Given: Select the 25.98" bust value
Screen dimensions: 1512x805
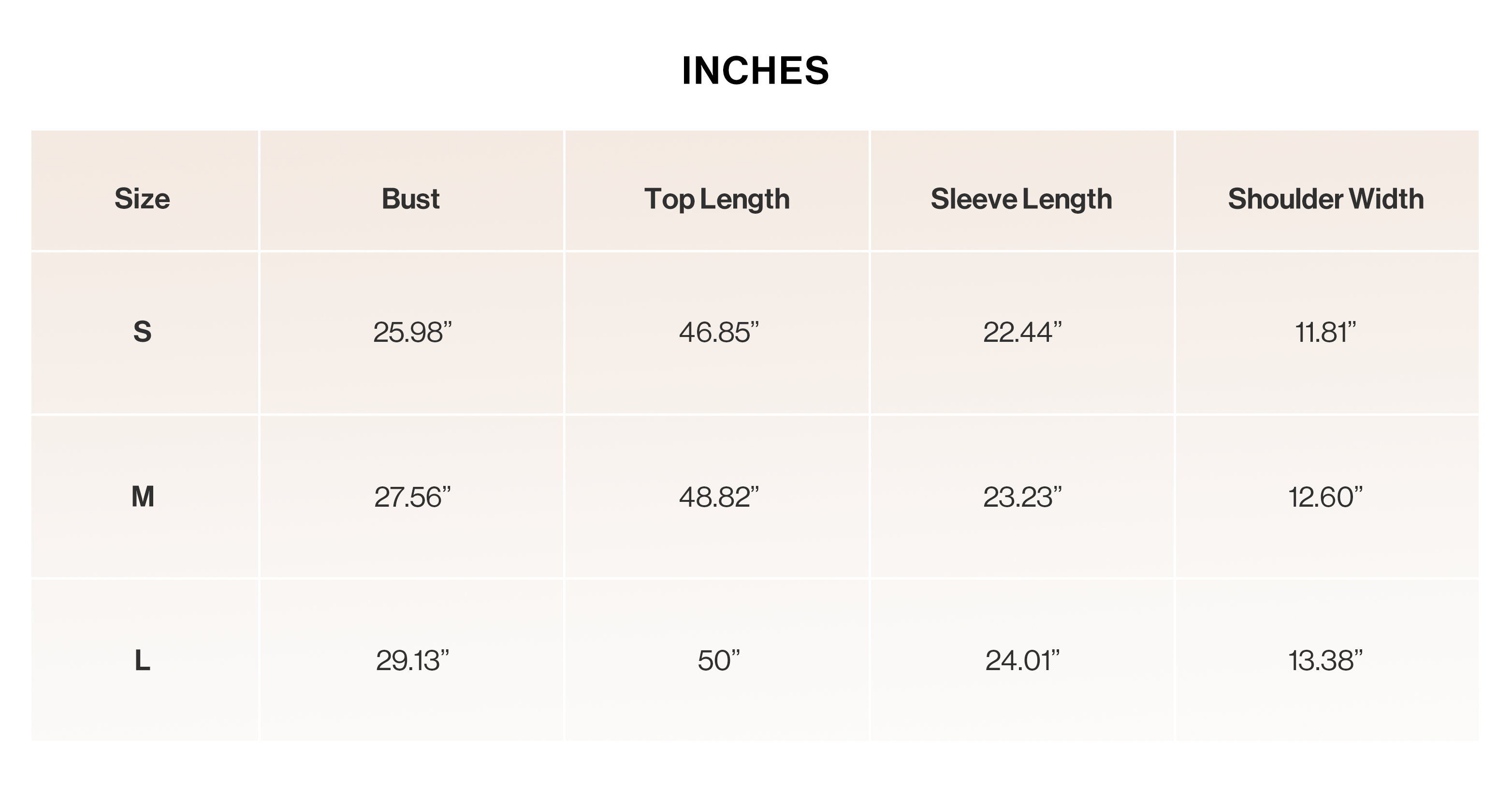Looking at the screenshot, I should [413, 332].
